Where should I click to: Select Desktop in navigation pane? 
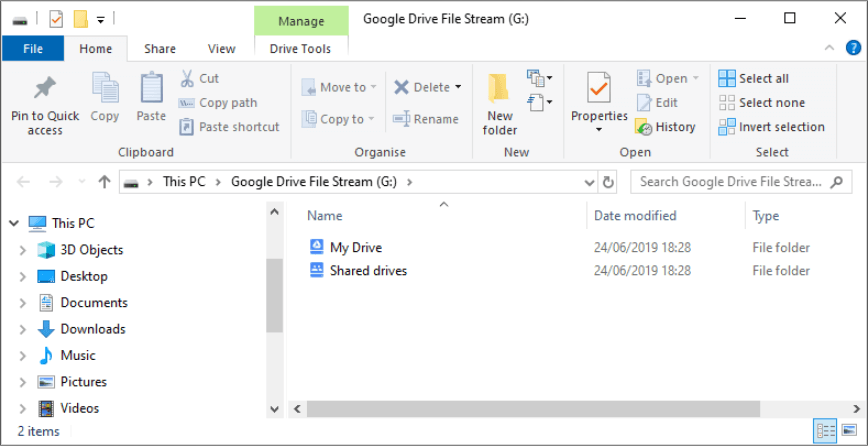72,276
